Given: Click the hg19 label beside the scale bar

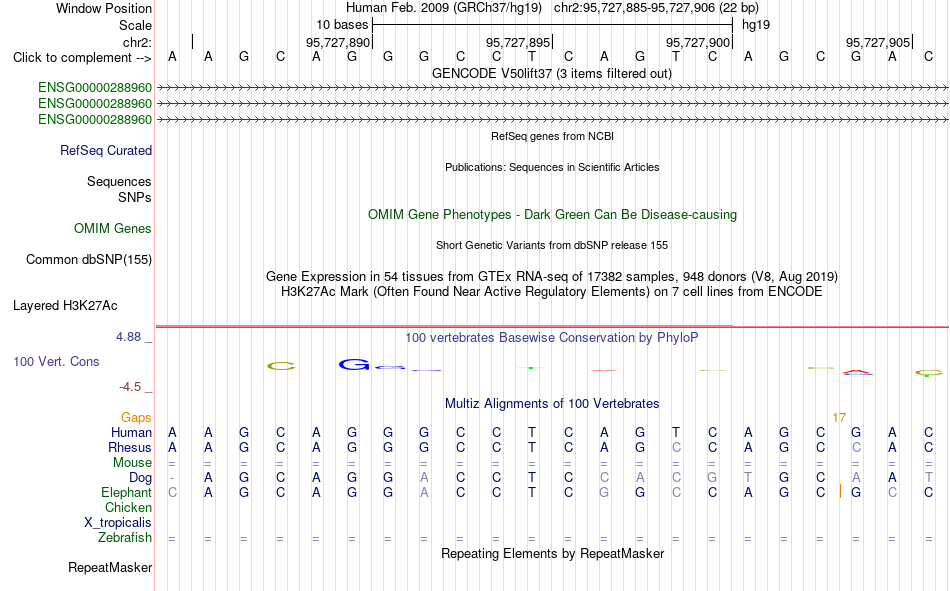Looking at the screenshot, I should click(x=756, y=25).
